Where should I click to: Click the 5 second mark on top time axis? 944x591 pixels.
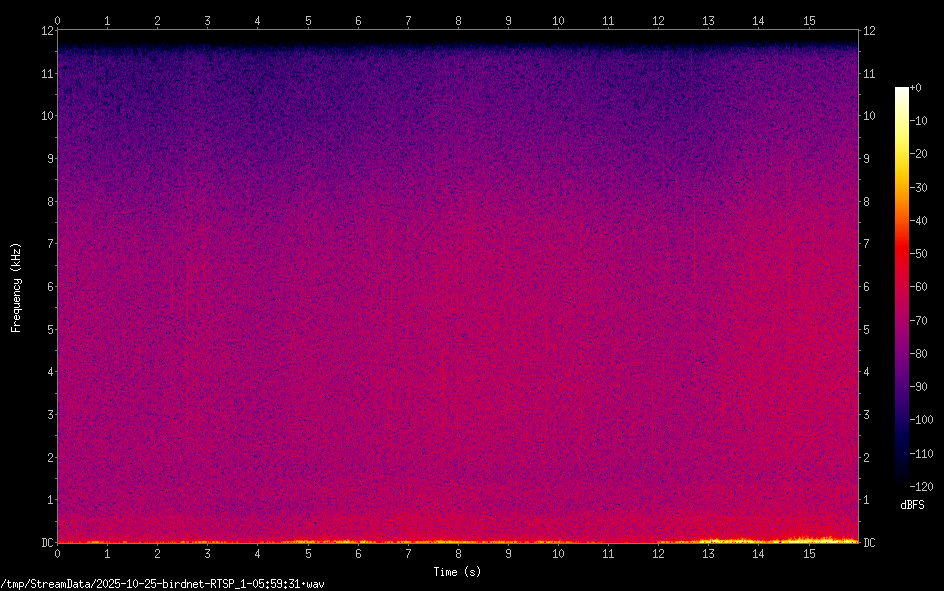[x=308, y=20]
